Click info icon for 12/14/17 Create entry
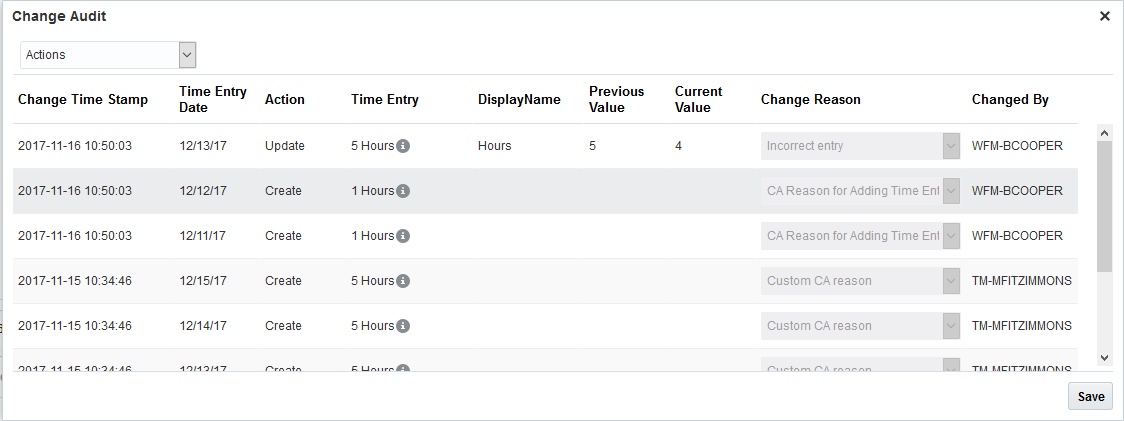The width and height of the screenshot is (1124, 421). click(403, 326)
